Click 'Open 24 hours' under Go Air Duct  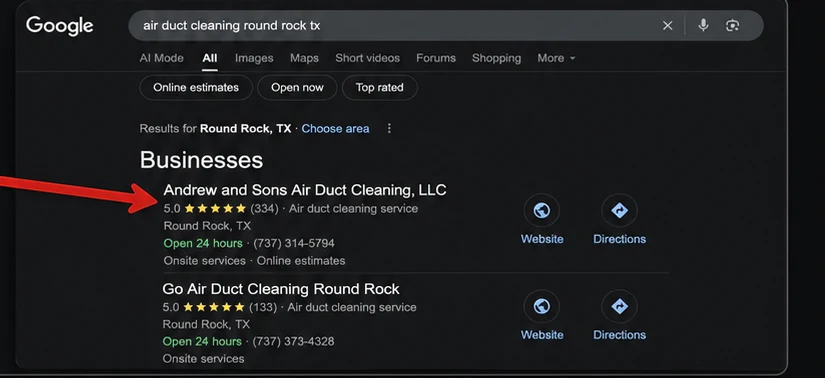[202, 341]
